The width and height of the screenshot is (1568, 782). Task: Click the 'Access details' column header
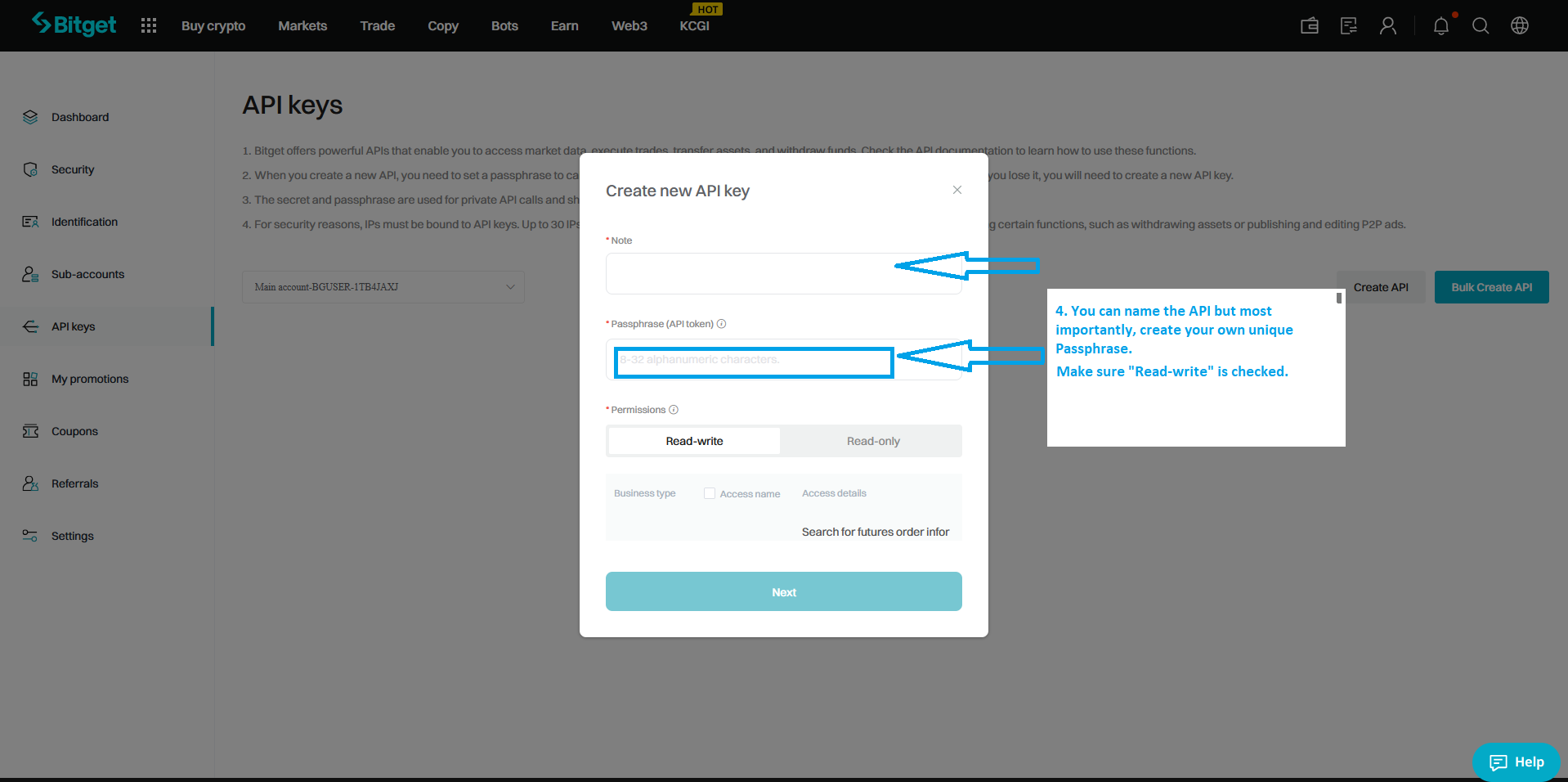click(834, 493)
